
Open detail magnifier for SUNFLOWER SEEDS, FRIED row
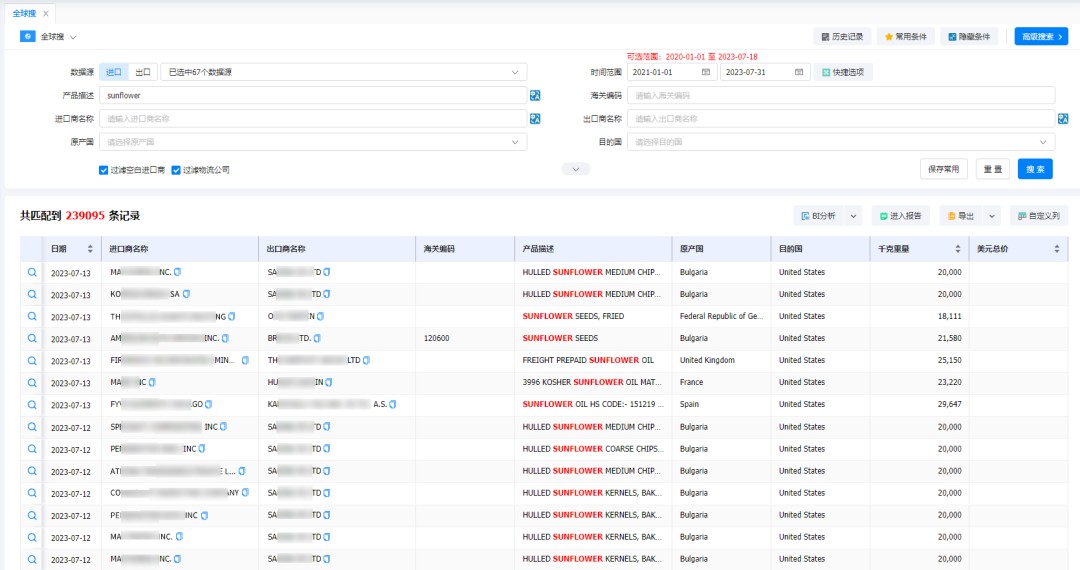pos(32,317)
